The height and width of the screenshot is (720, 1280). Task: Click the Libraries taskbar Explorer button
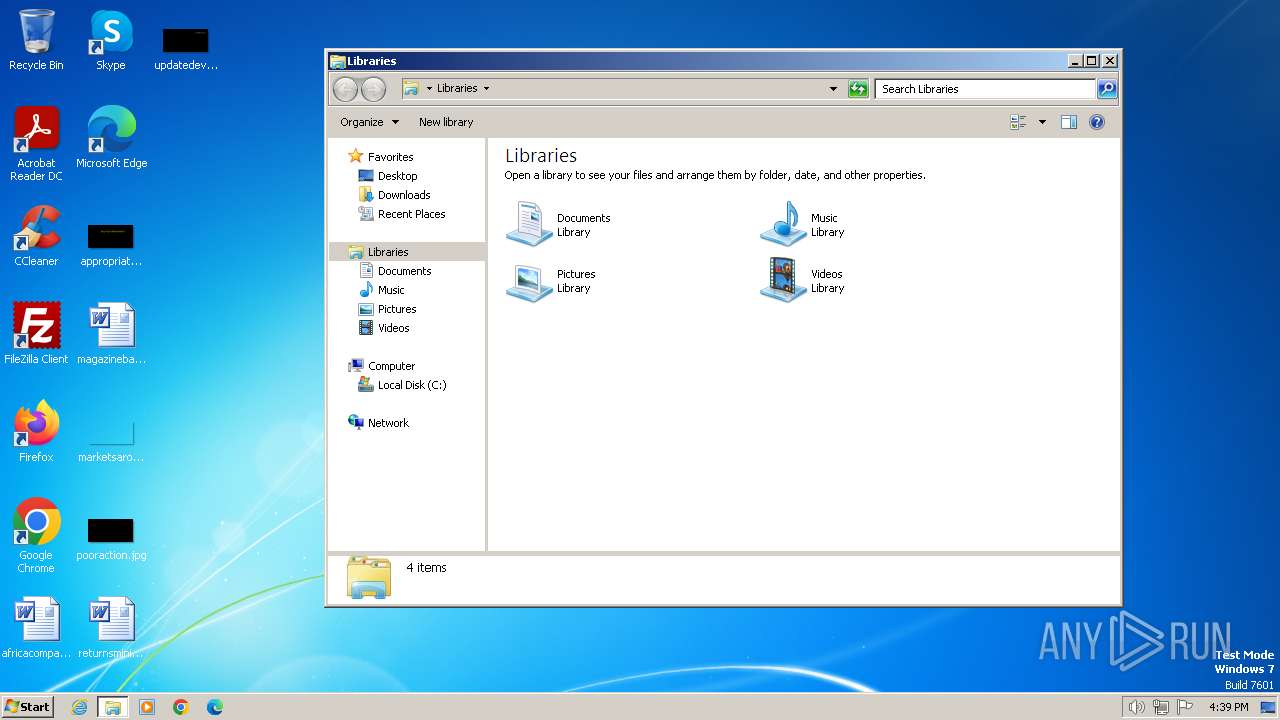(x=113, y=707)
